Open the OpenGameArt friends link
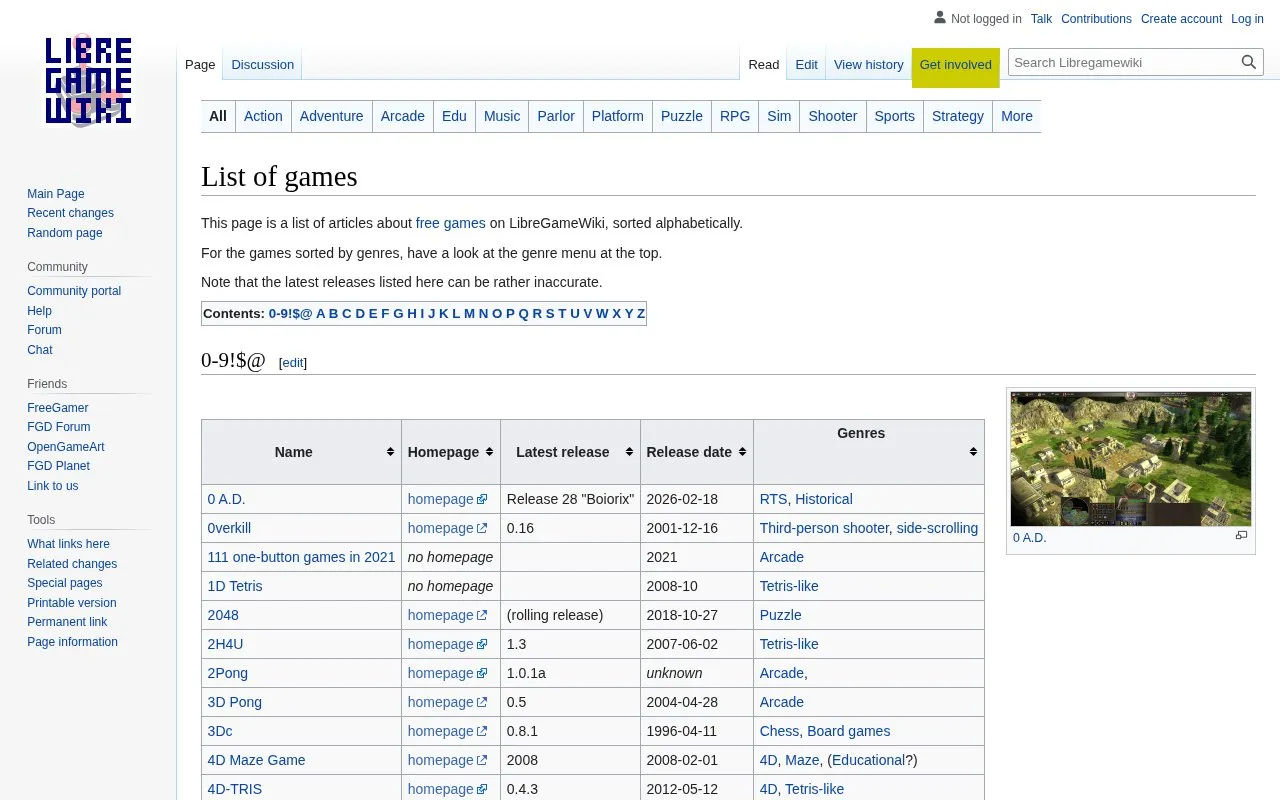Screen dimensions: 1280x800 click(66, 447)
